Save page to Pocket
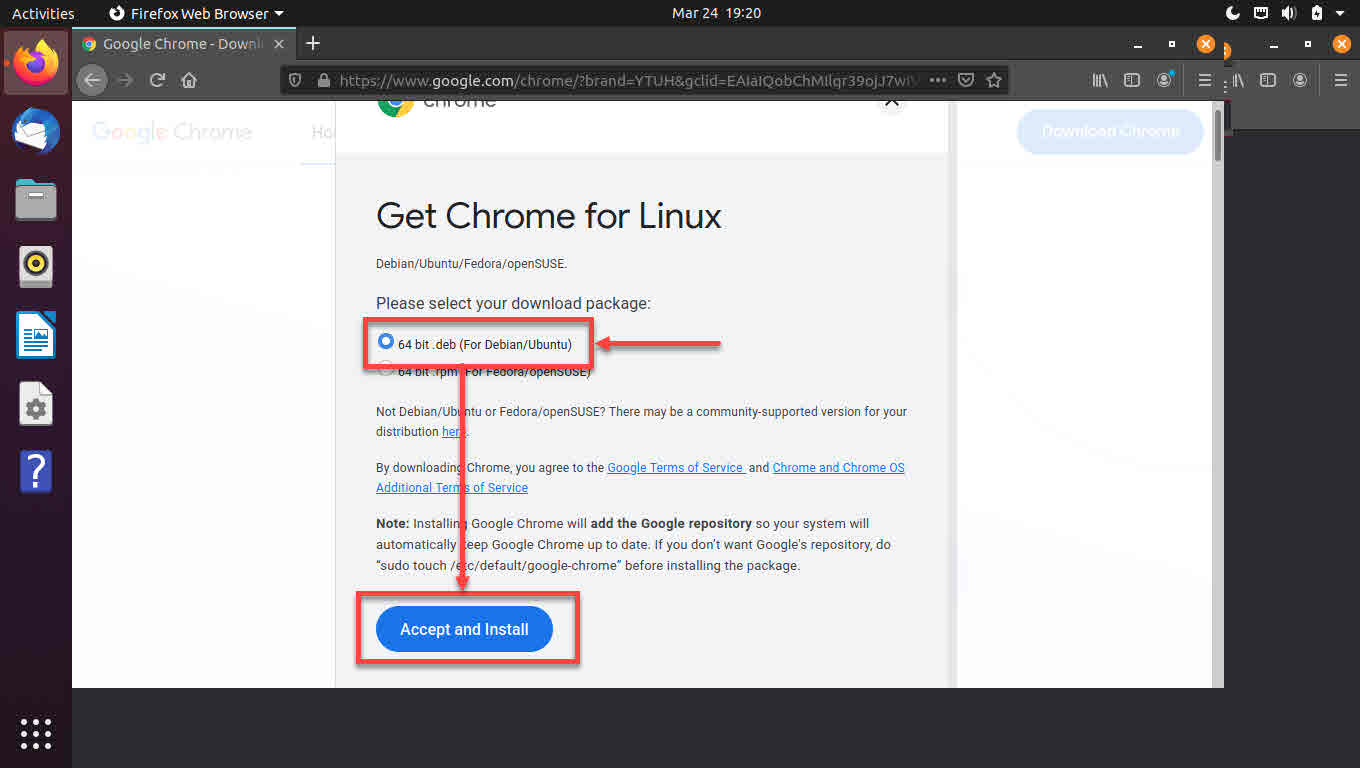 pyautogui.click(x=966, y=80)
